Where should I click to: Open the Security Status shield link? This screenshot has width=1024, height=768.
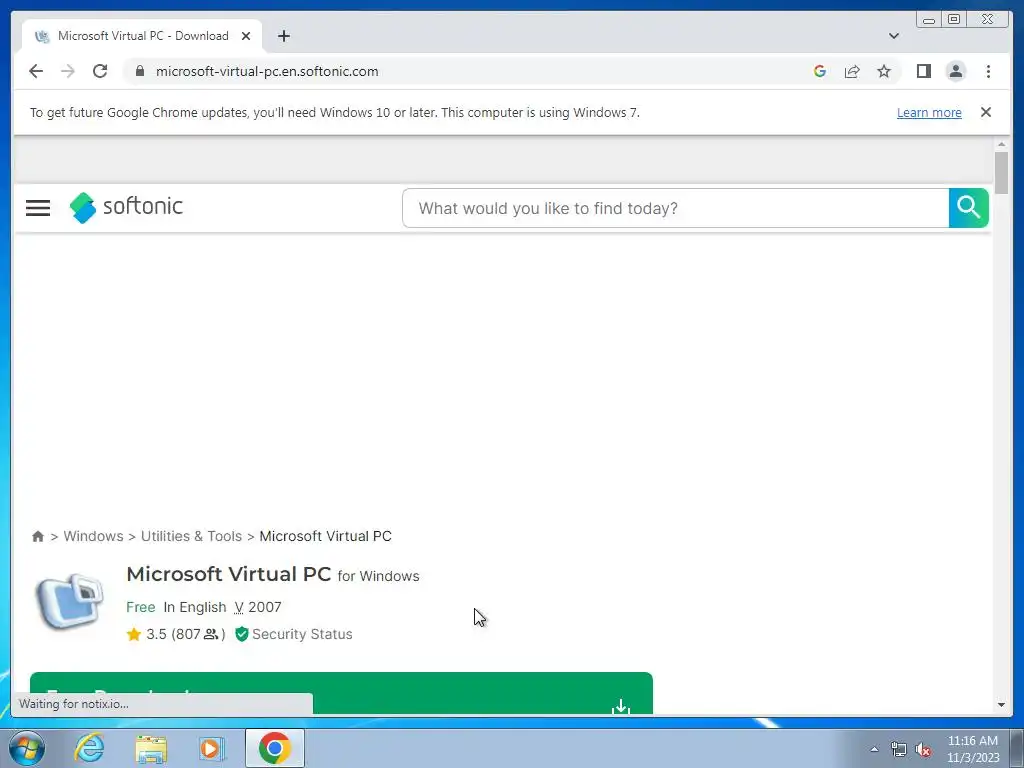point(294,634)
